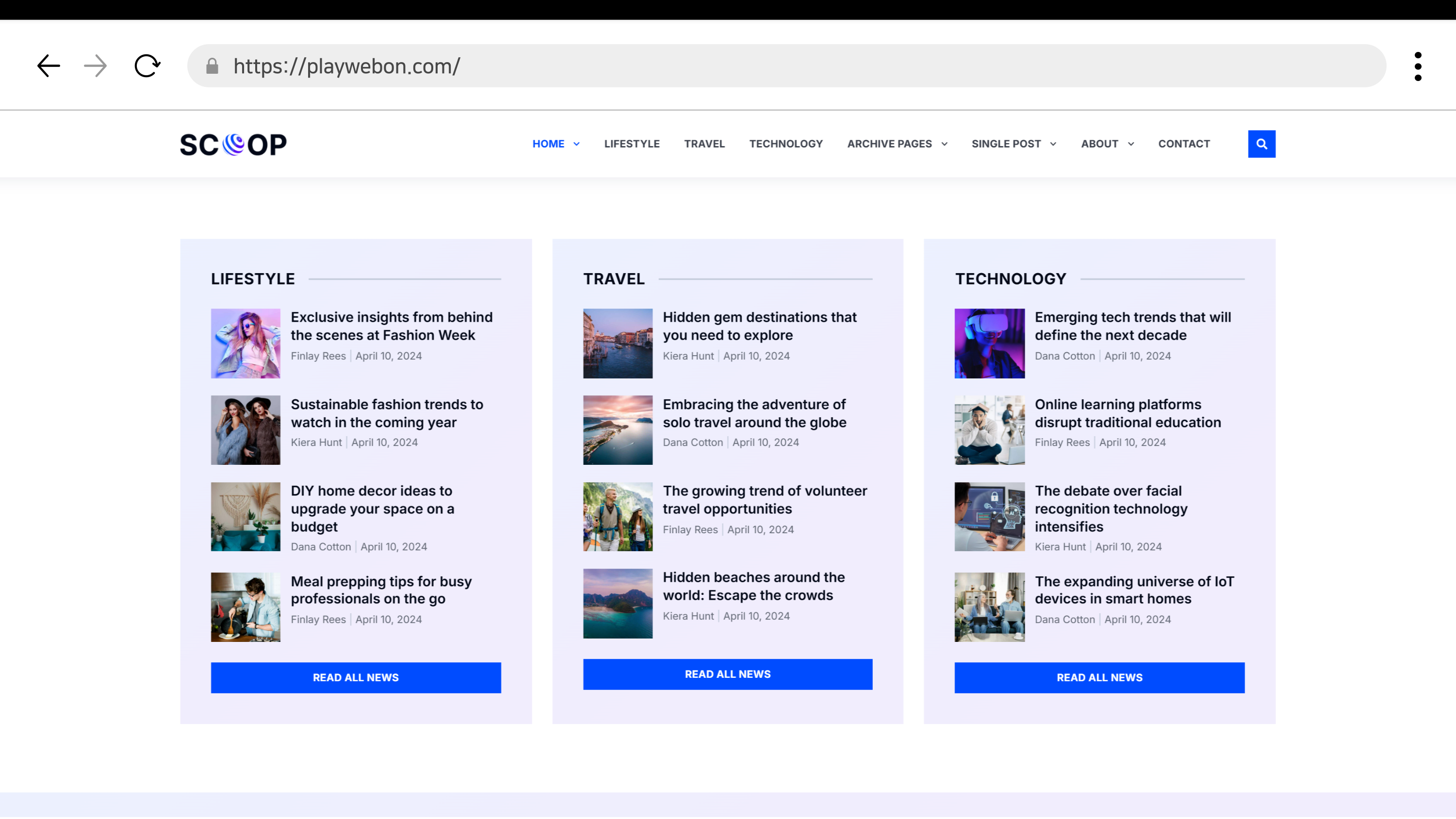Click the blue search icon button
Screen dimensions: 1456x819
tap(1261, 144)
